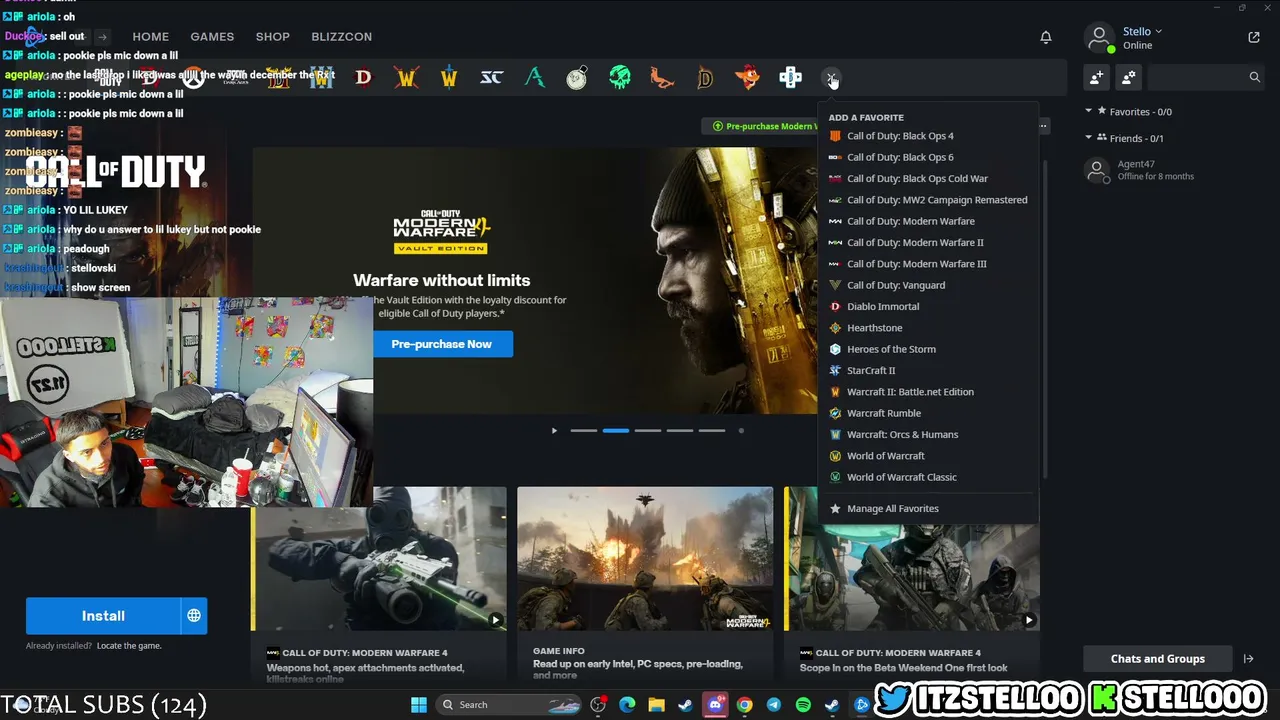Open Chats and Groups
The height and width of the screenshot is (720, 1280).
pos(1158,659)
